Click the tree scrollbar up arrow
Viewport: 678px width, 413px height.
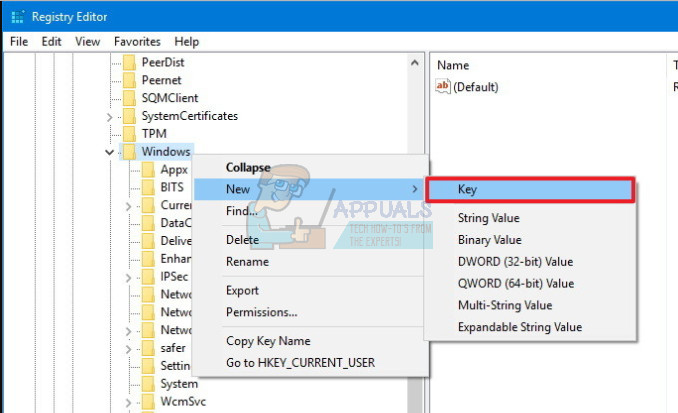(415, 63)
